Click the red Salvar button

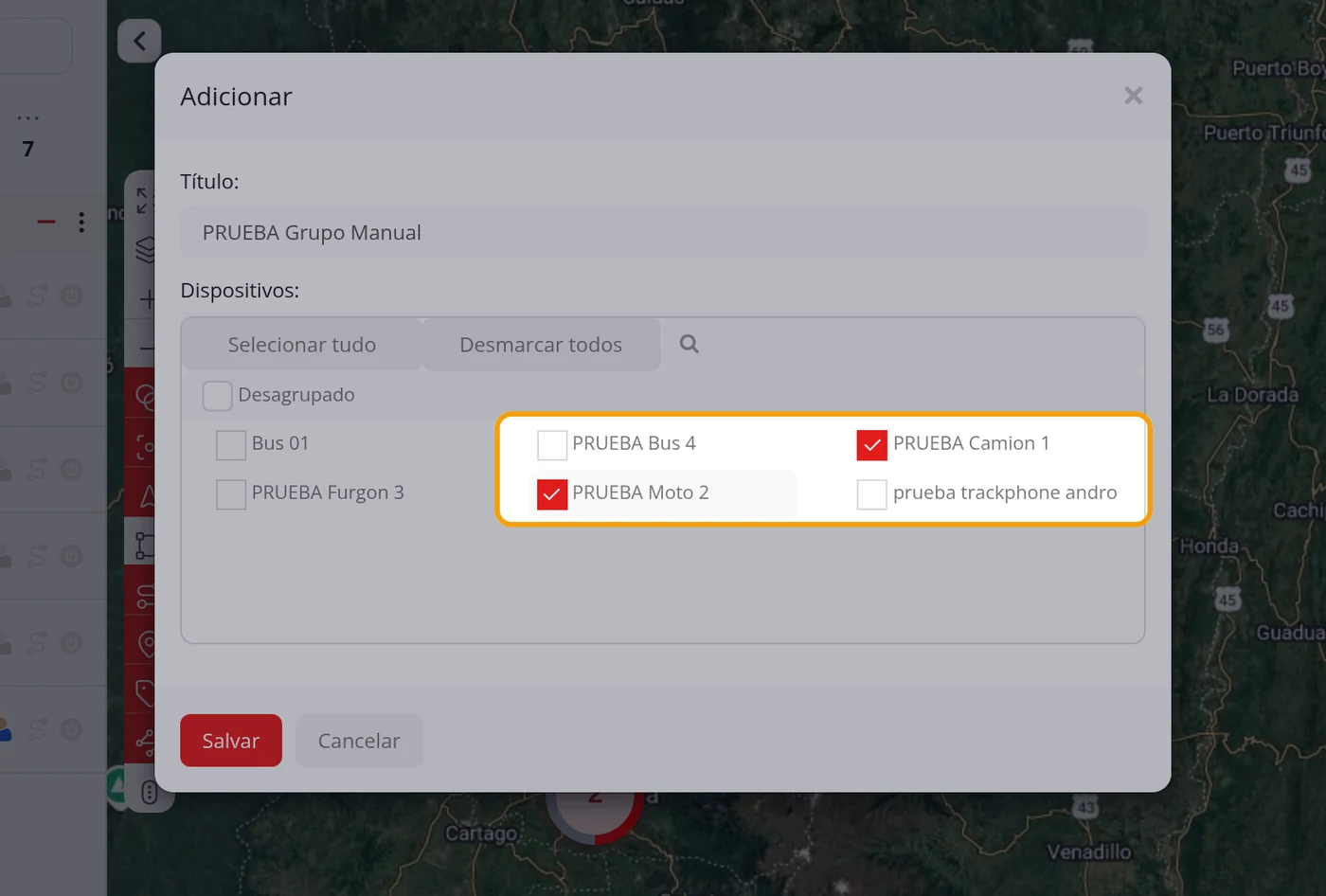point(231,741)
